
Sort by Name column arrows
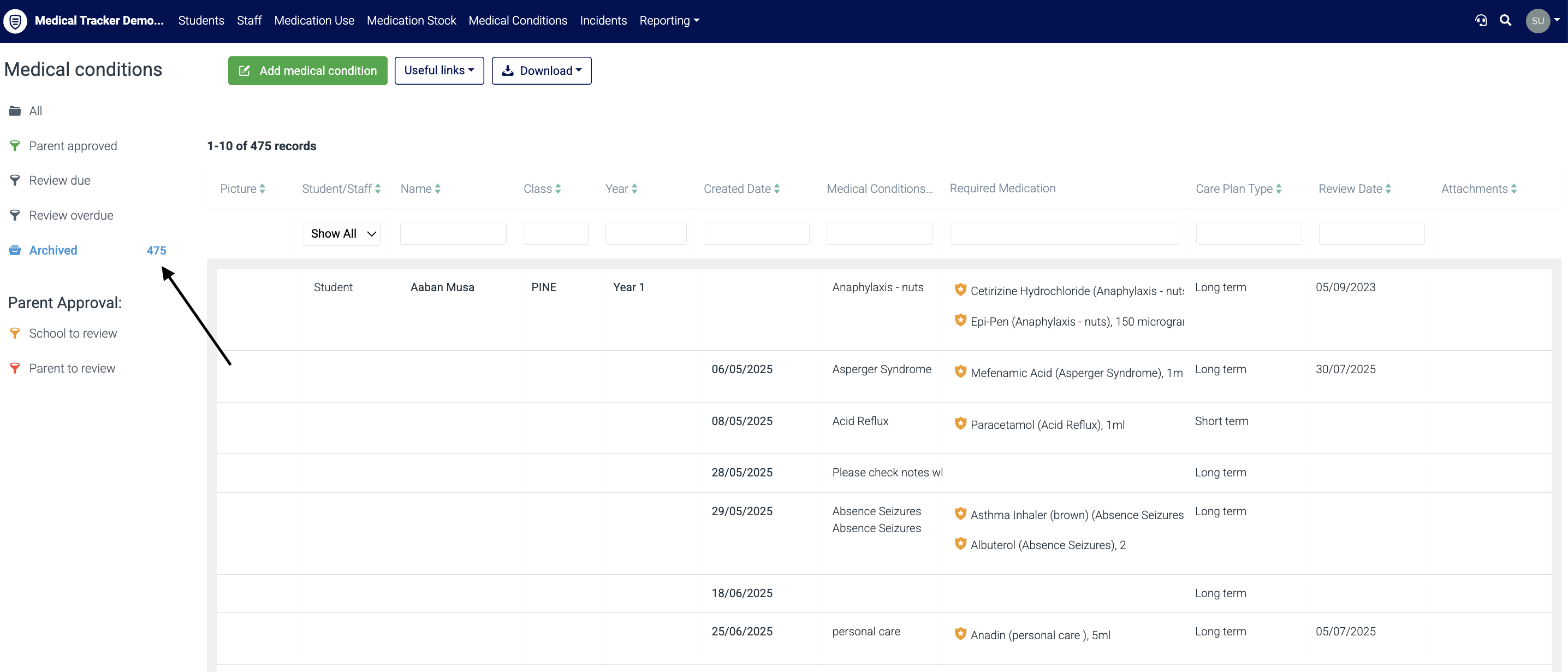coord(438,189)
